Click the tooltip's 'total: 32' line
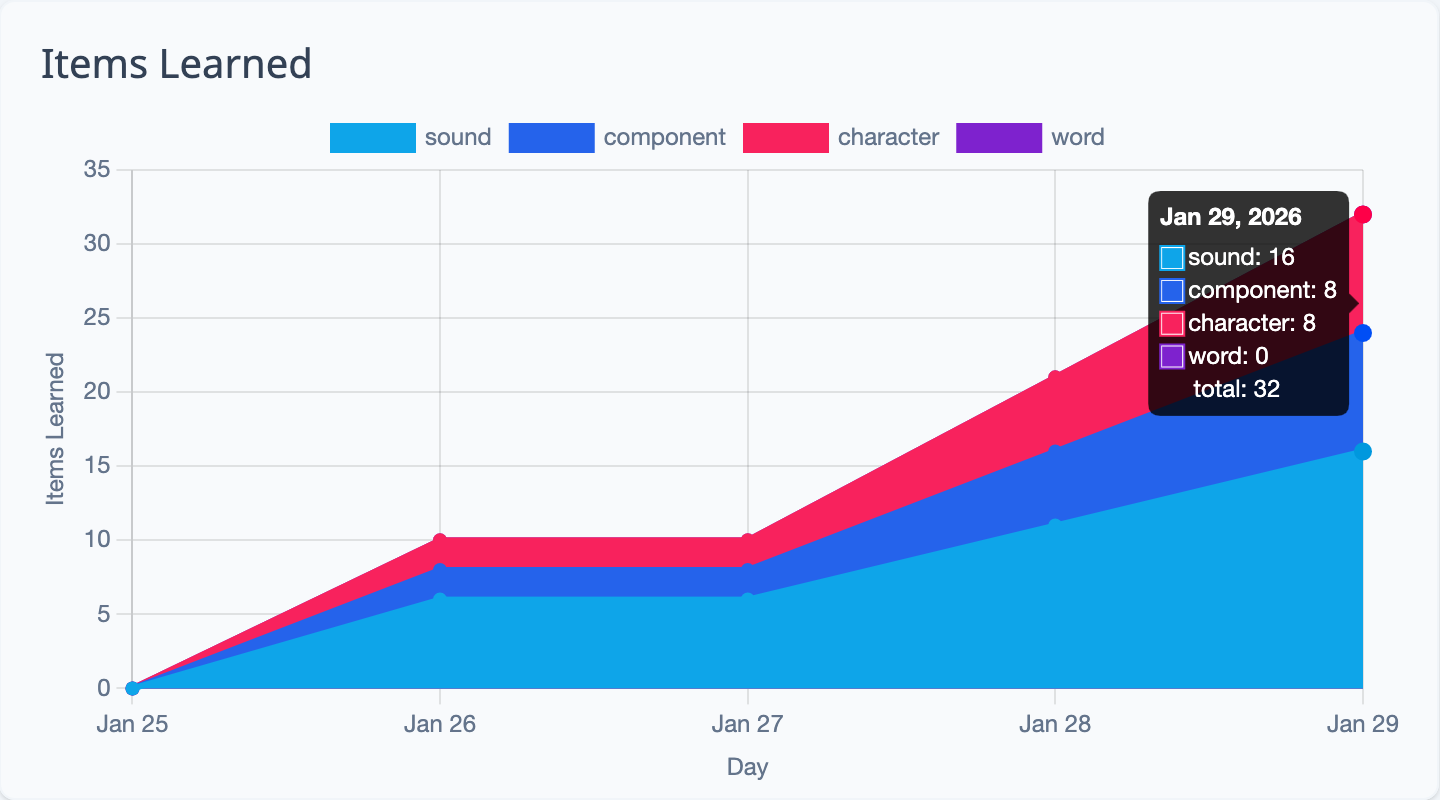 [x=1236, y=389]
